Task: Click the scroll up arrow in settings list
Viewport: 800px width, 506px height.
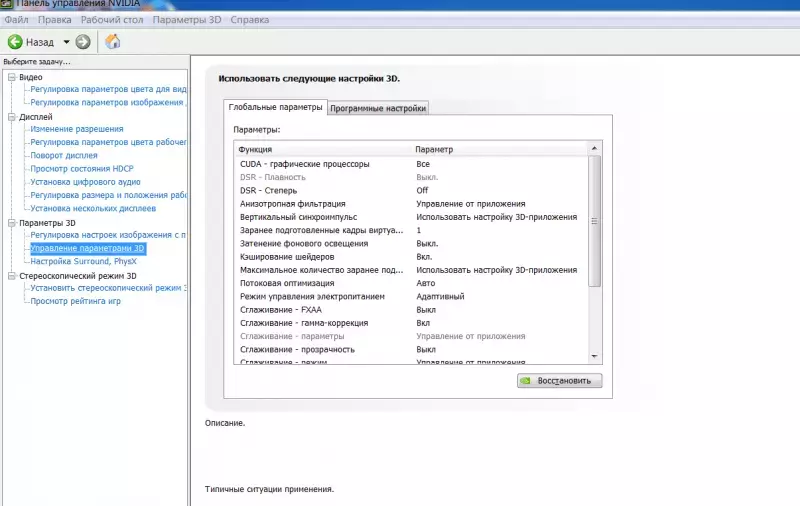Action: click(x=594, y=148)
